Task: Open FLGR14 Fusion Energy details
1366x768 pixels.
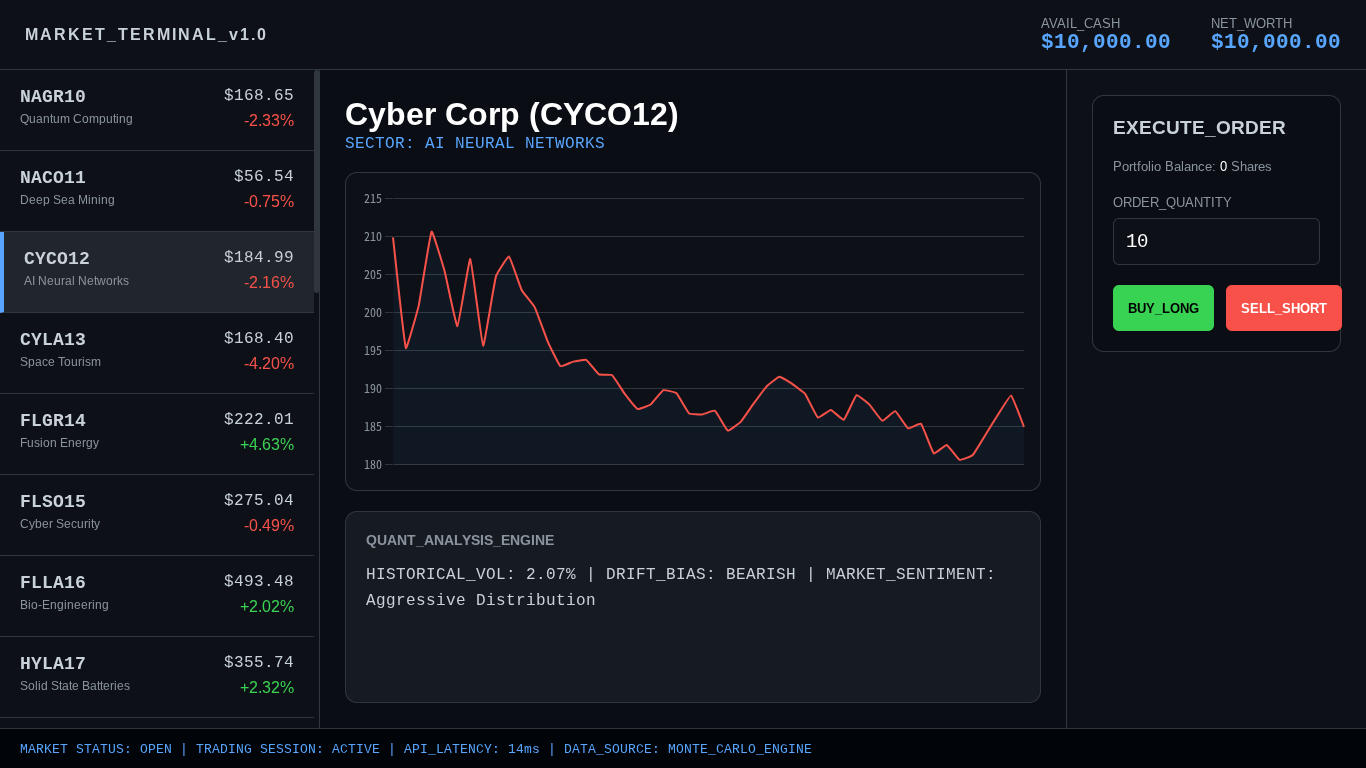Action: click(156, 432)
